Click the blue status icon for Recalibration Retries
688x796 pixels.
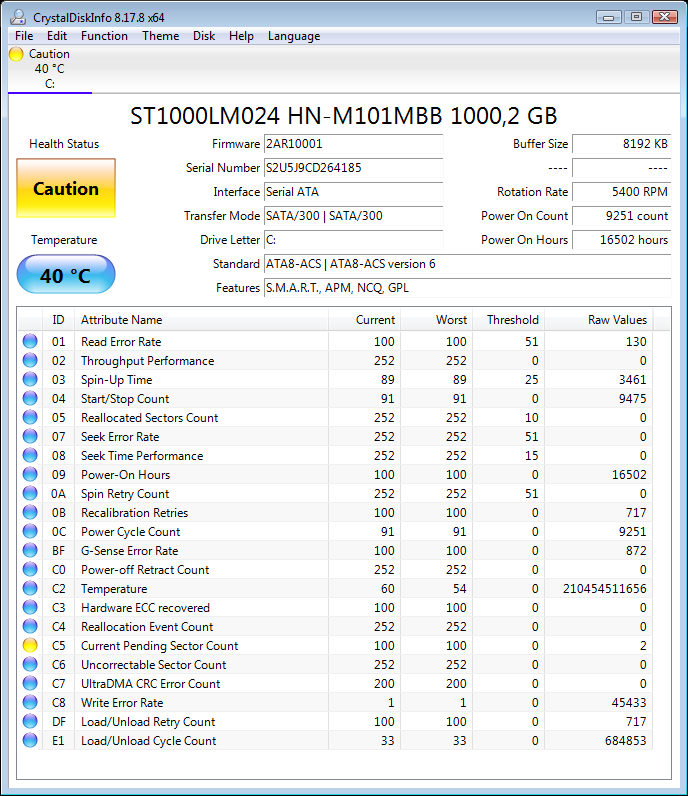[x=30, y=512]
